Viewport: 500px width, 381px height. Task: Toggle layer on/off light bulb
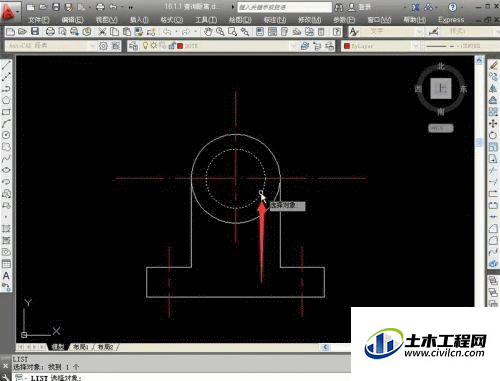coord(145,46)
